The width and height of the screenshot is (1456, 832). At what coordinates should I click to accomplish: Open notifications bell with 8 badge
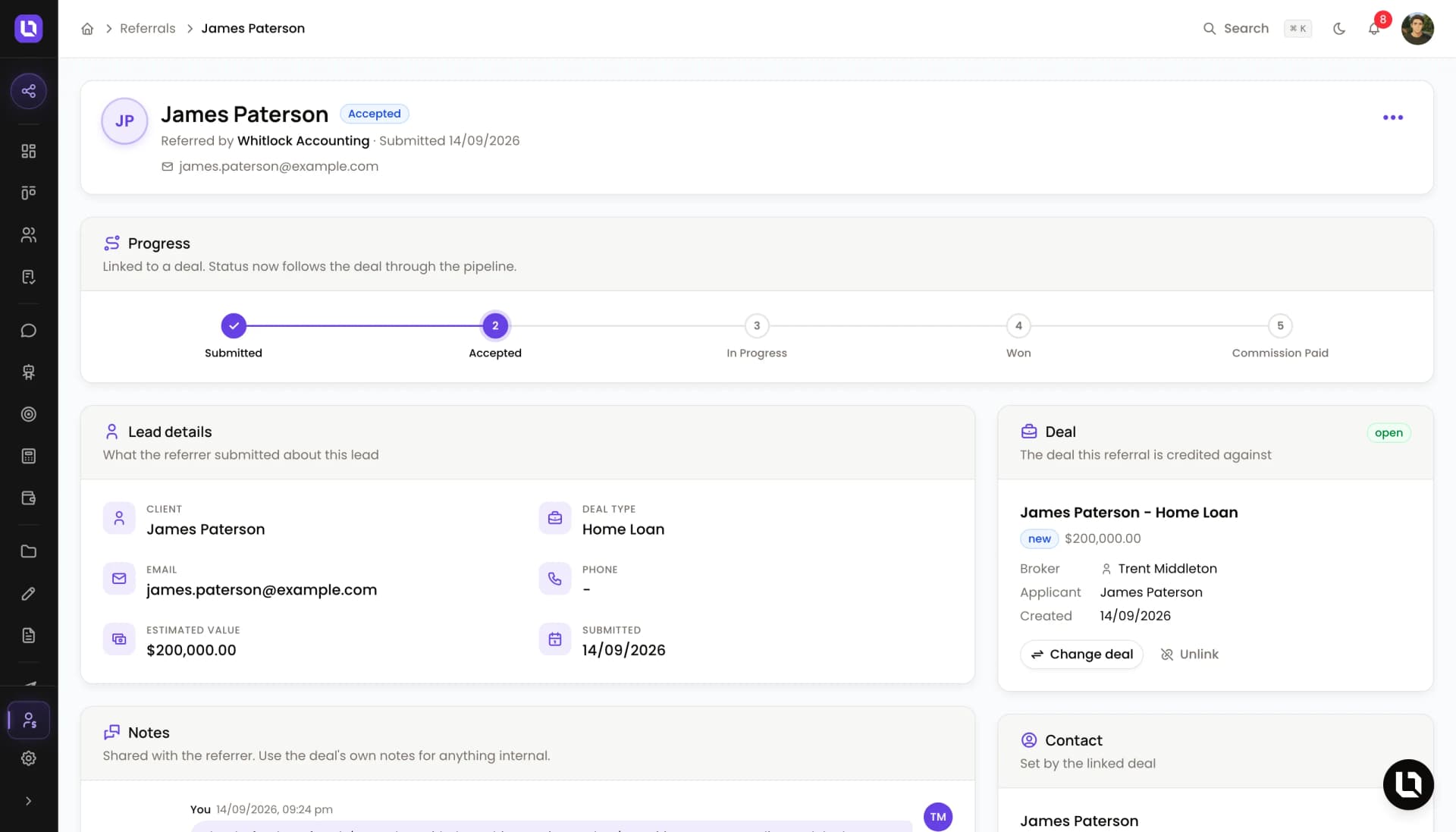pyautogui.click(x=1375, y=28)
